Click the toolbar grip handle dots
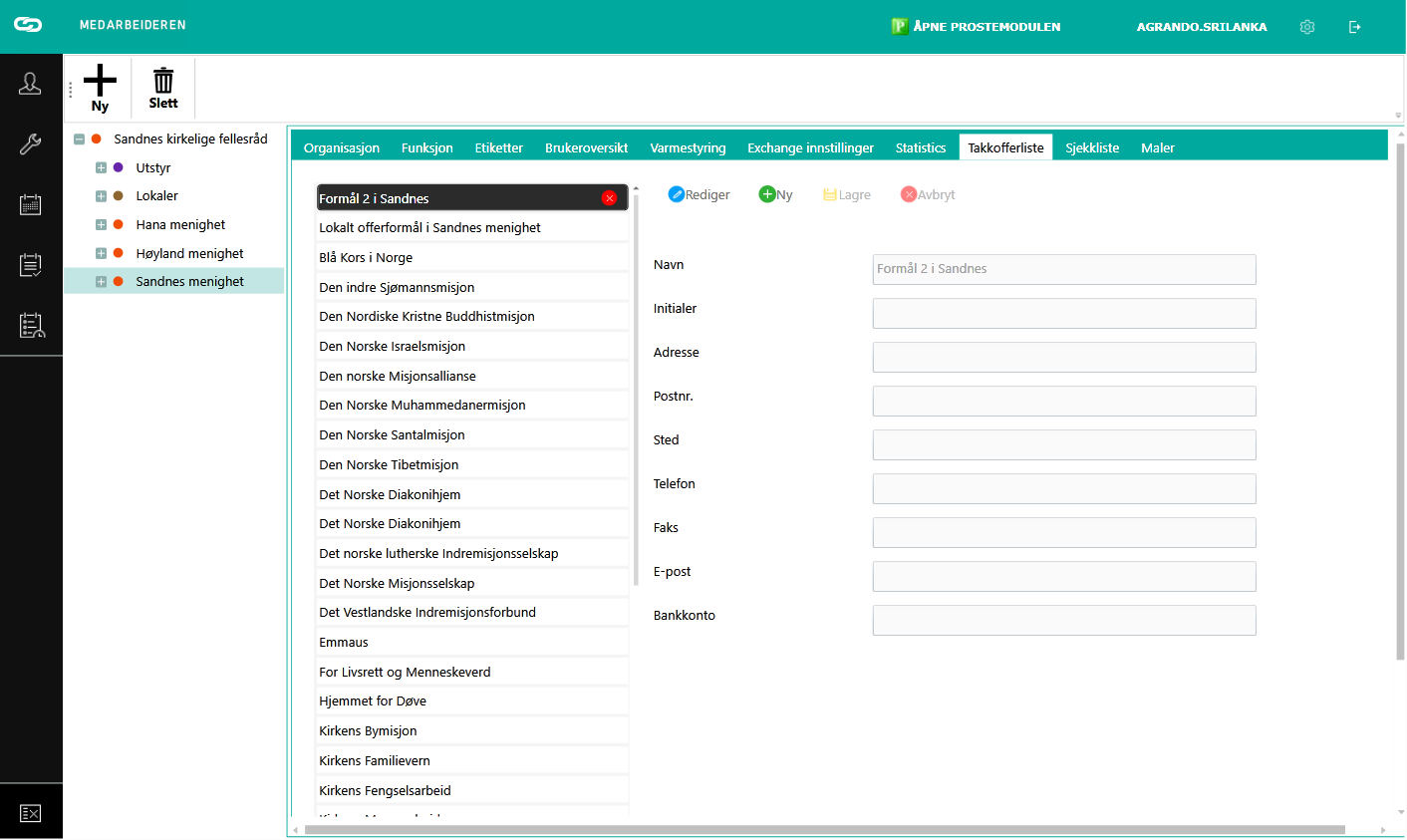 pyautogui.click(x=70, y=90)
